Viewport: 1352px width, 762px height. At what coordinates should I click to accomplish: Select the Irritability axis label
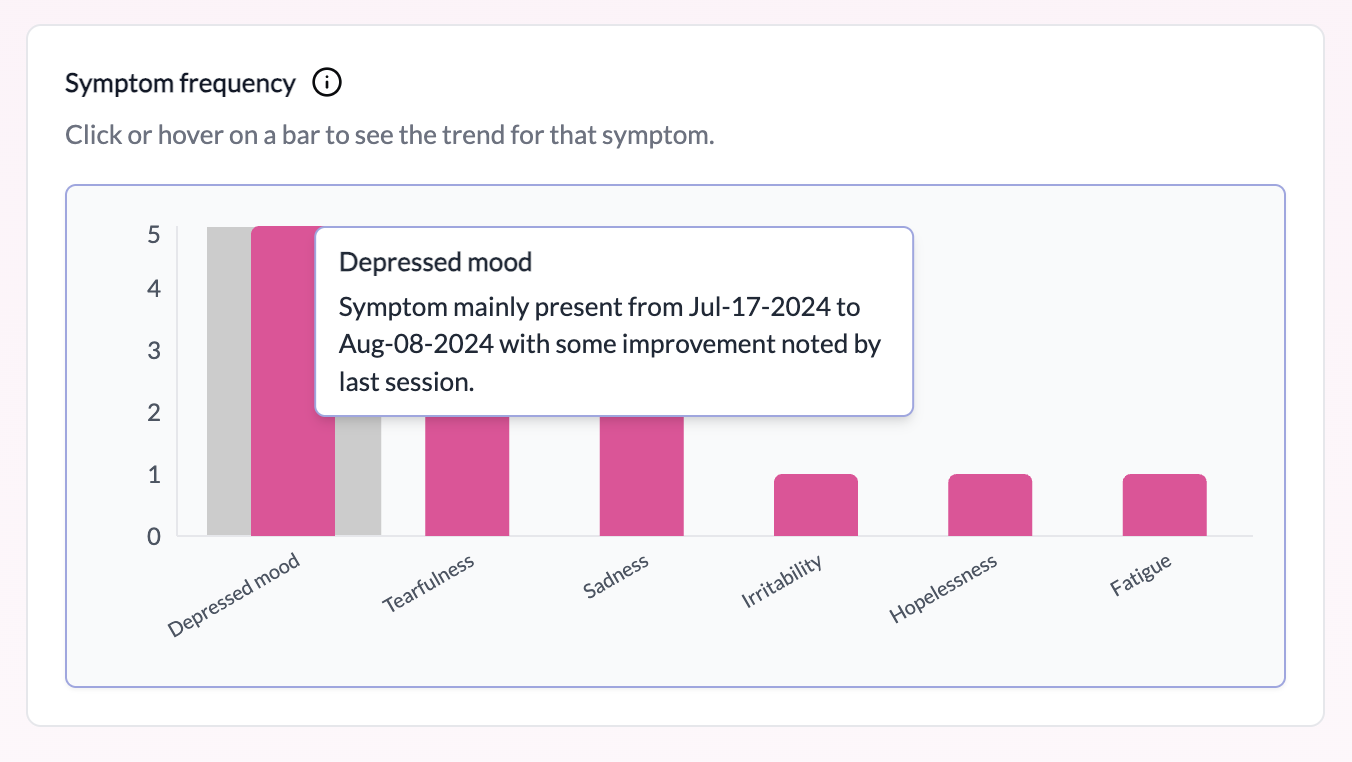(x=785, y=581)
